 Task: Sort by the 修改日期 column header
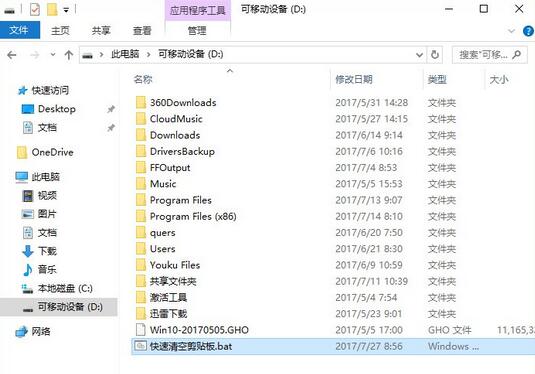tap(353, 79)
